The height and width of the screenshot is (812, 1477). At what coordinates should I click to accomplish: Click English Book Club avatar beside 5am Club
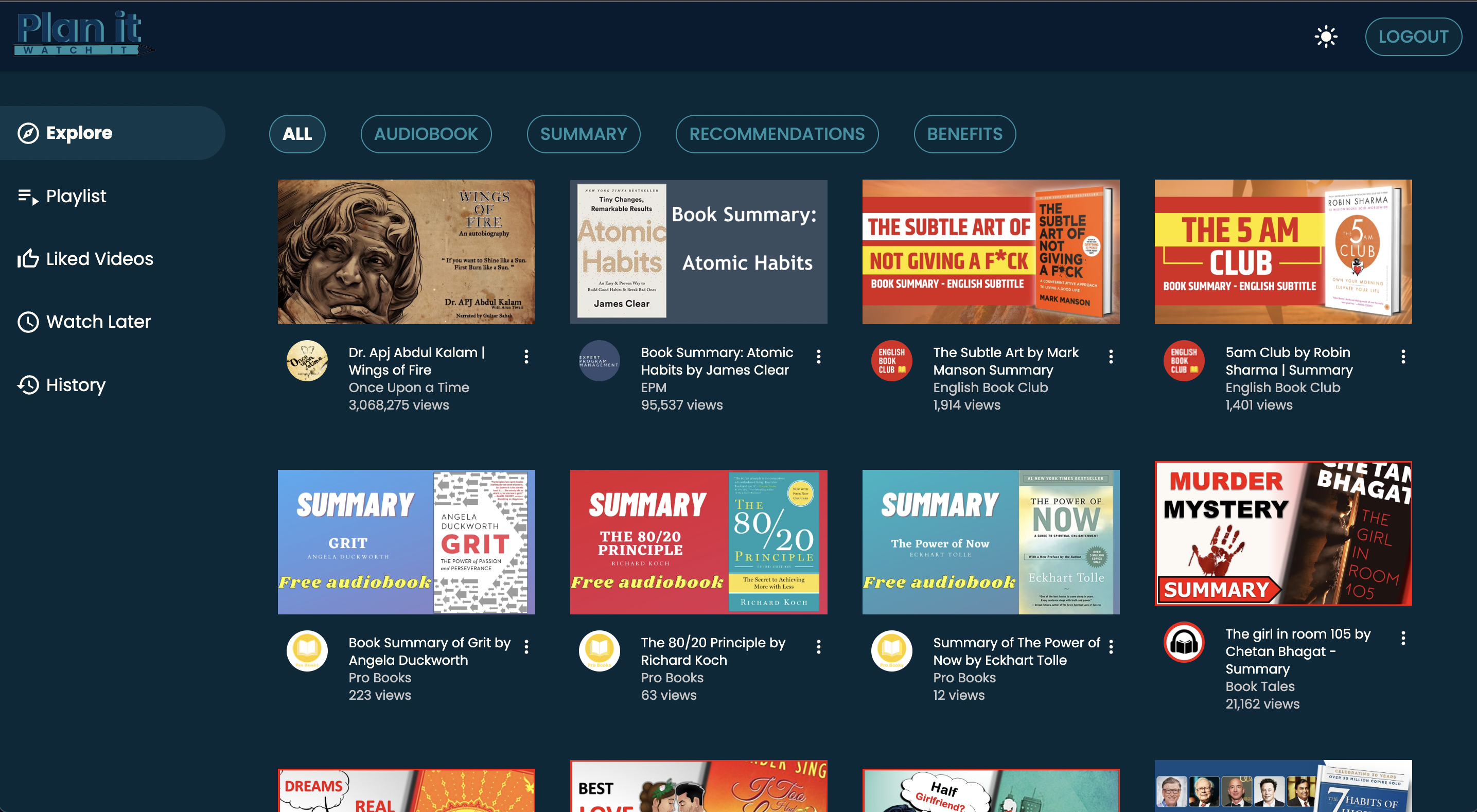[x=1184, y=361]
